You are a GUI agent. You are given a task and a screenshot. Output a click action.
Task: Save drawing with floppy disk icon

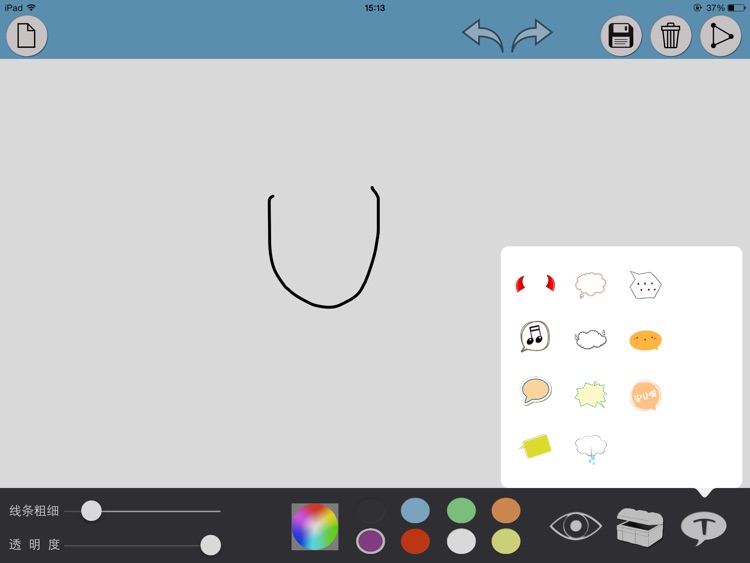621,36
